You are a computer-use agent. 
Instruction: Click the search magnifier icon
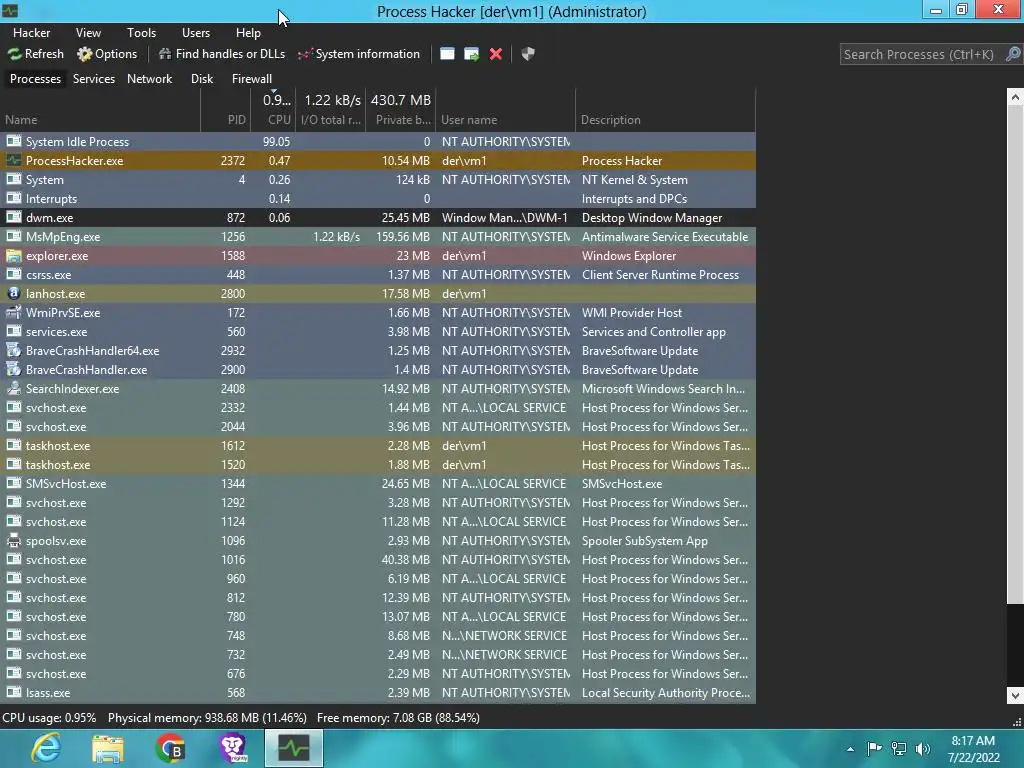coord(1013,54)
